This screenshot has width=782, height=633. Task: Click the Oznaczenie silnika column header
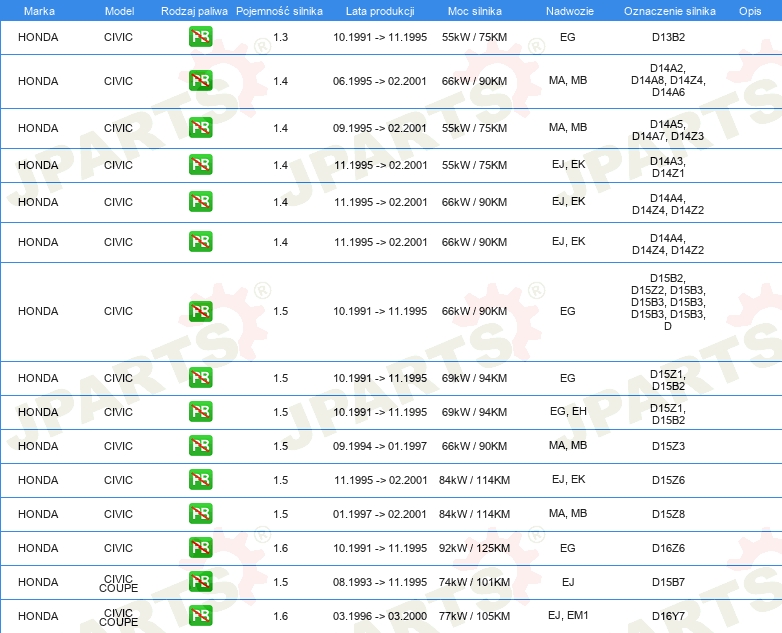669,11
